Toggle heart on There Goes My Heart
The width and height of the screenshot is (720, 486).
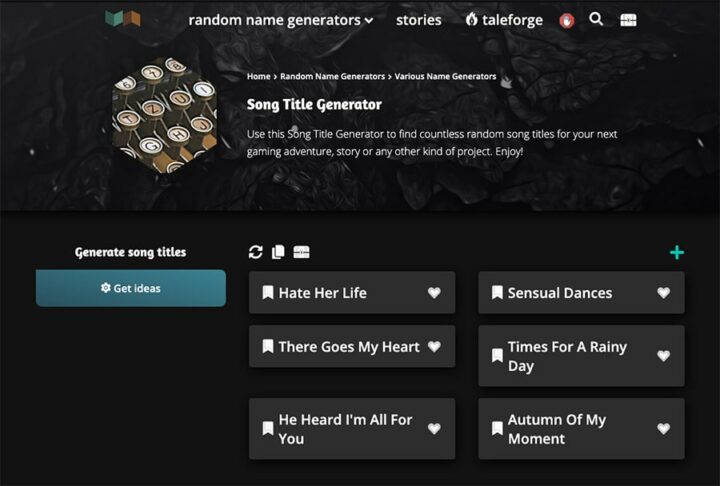(x=434, y=346)
